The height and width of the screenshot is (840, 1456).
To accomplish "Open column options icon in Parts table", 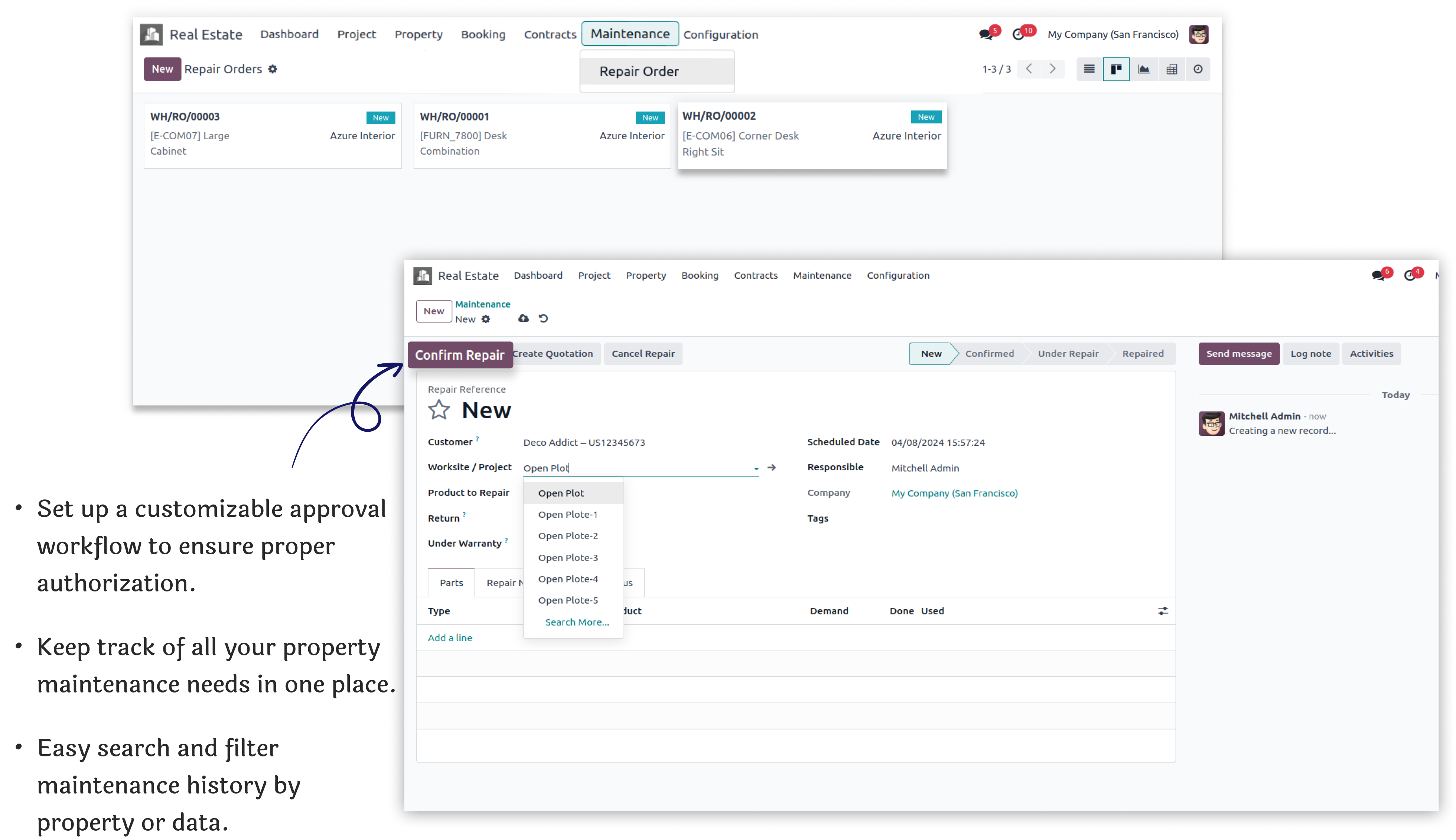I will pos(1163,611).
